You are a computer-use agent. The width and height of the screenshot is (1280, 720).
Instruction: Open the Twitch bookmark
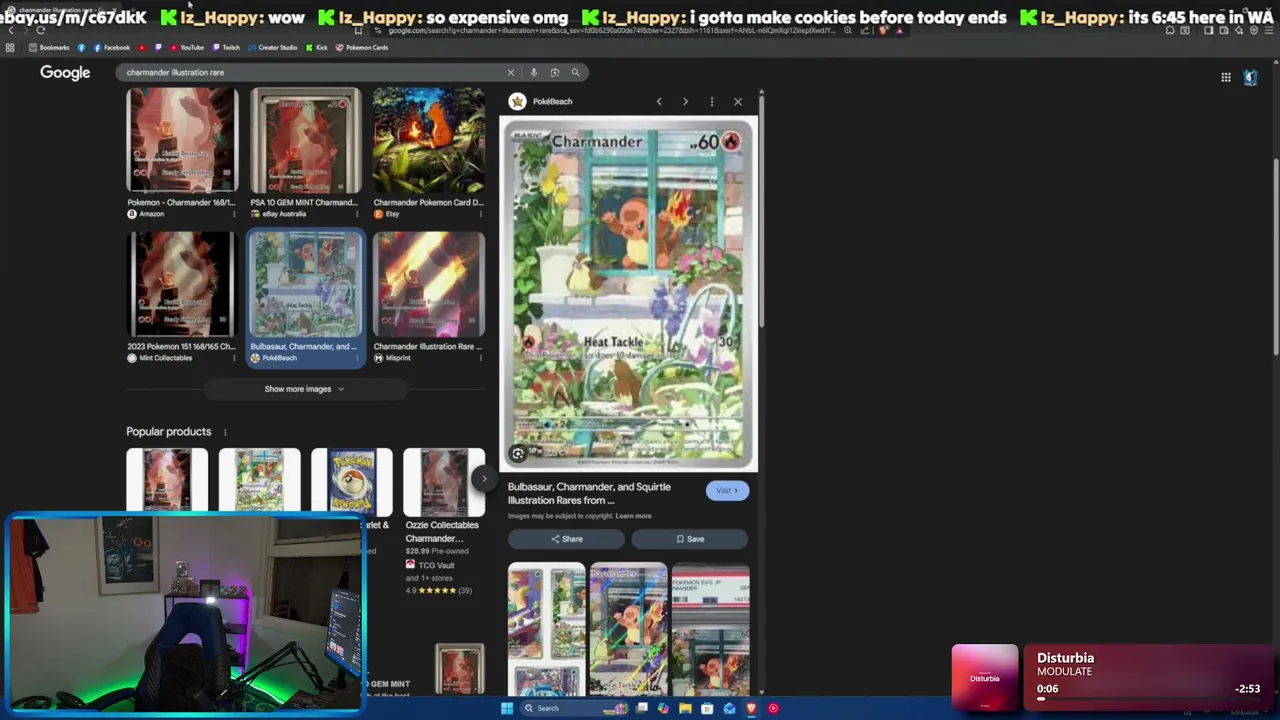pyautogui.click(x=226, y=47)
